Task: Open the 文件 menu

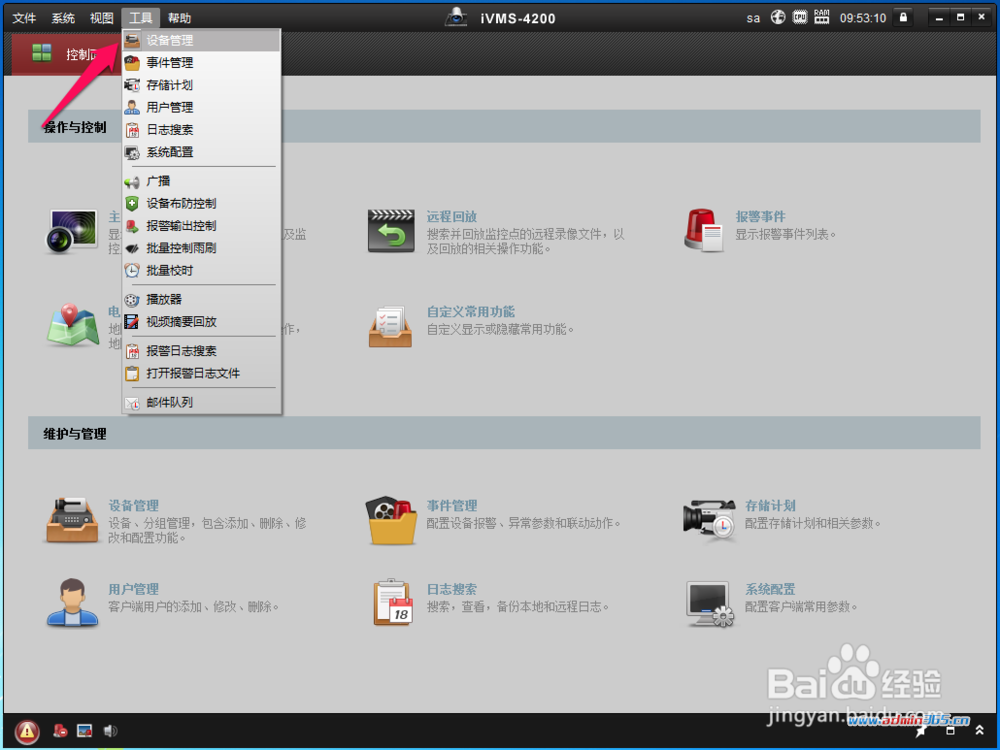Action: 24,18
